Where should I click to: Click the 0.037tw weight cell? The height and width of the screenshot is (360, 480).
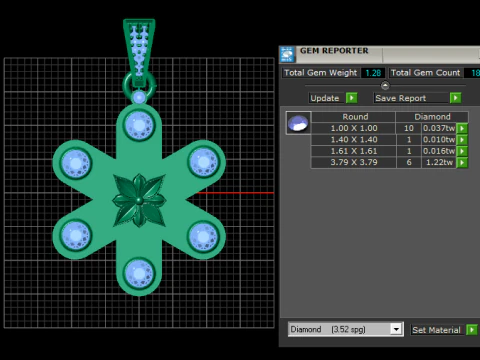click(439, 128)
